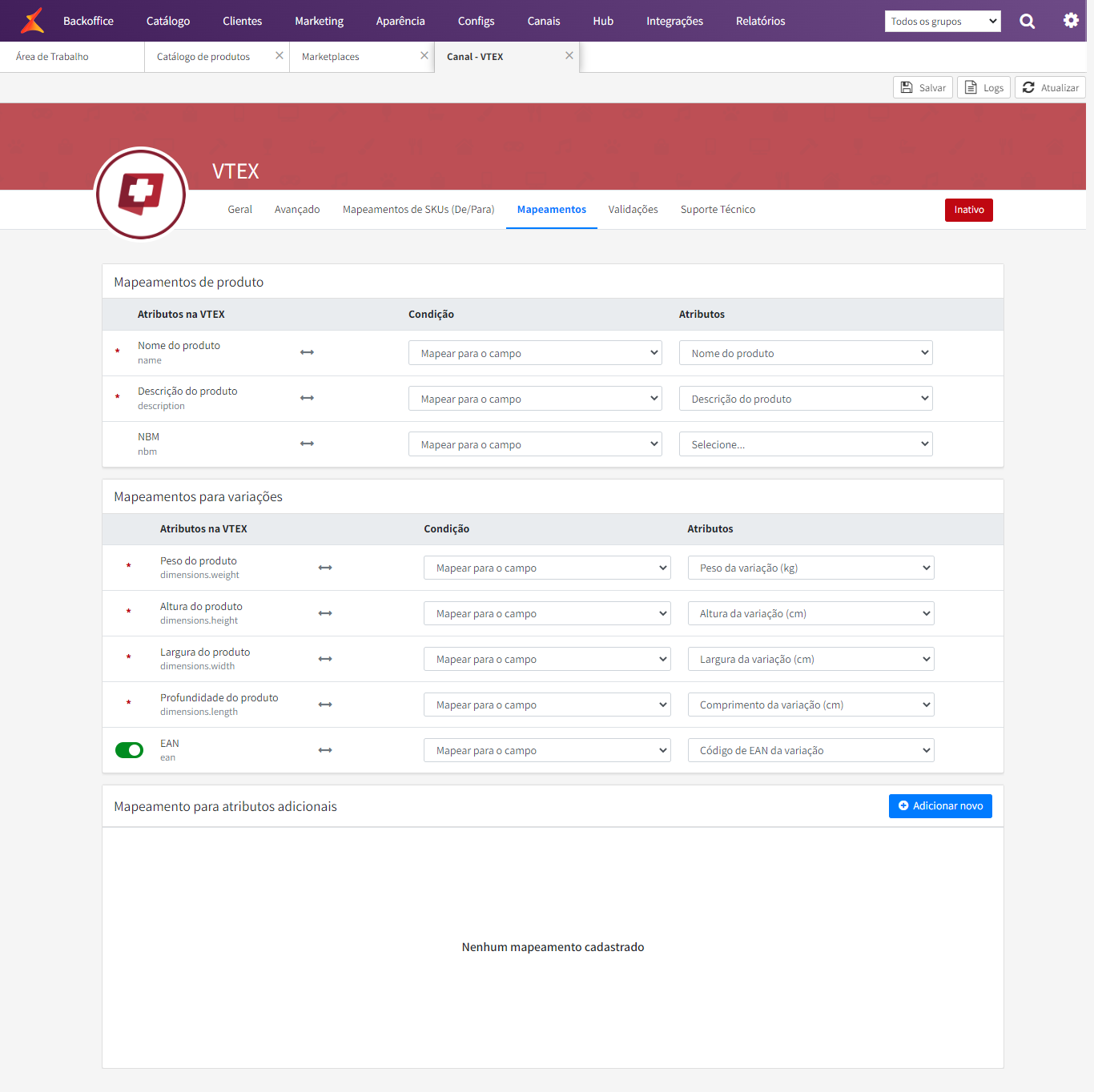
Task: Go to the Geral section tab
Action: pyautogui.click(x=239, y=210)
